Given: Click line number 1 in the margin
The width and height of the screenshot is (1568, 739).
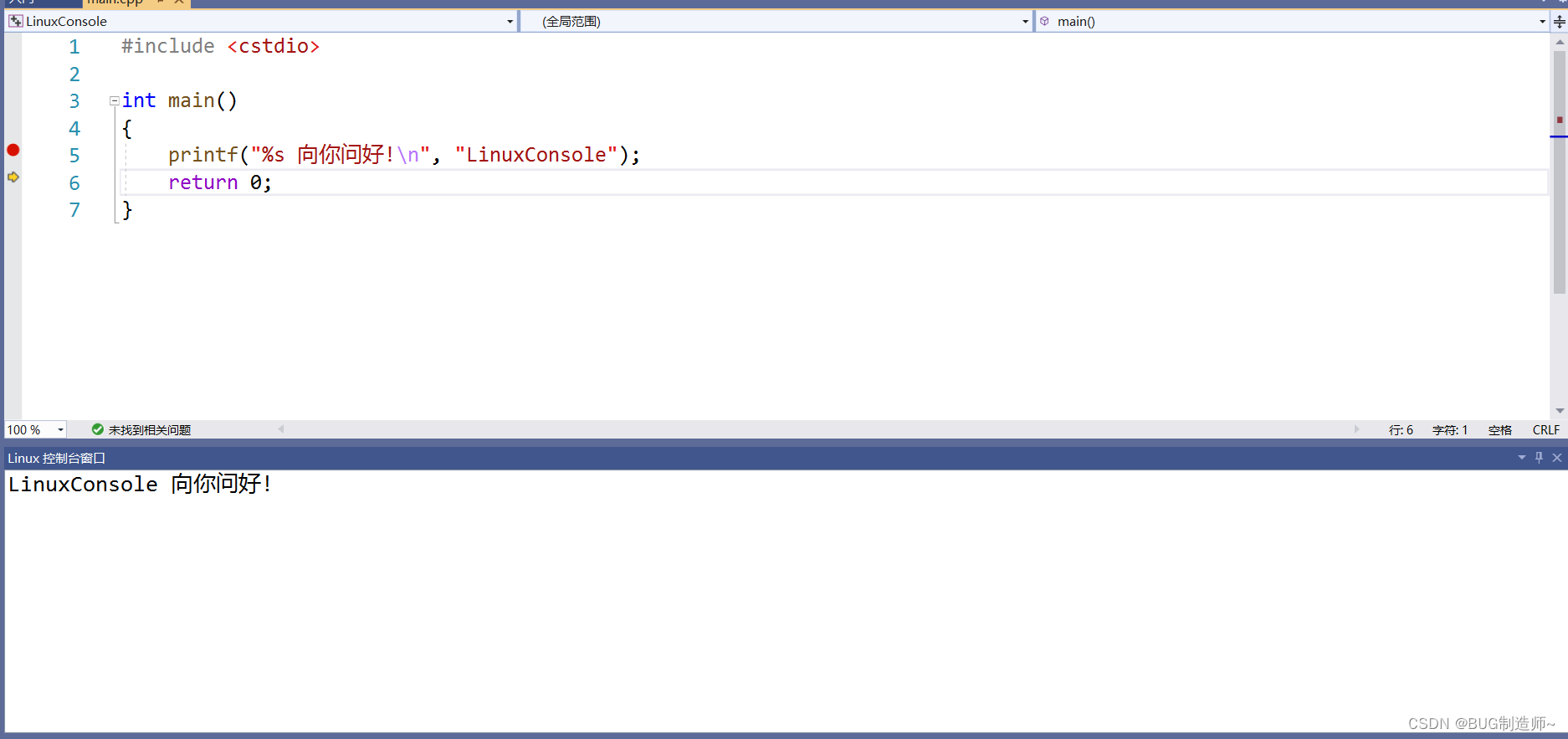Looking at the screenshot, I should click(74, 47).
